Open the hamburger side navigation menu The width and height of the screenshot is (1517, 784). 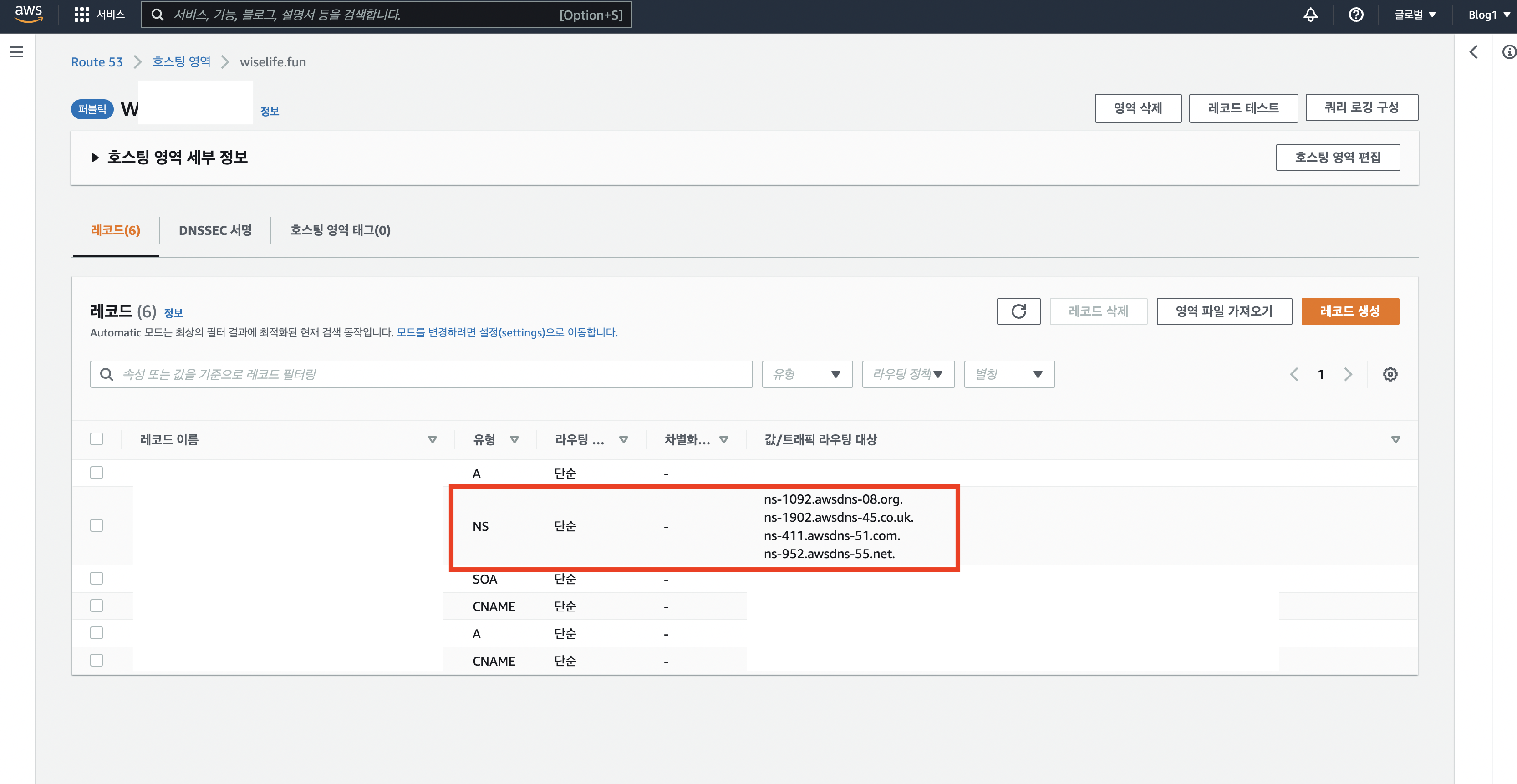click(x=16, y=52)
